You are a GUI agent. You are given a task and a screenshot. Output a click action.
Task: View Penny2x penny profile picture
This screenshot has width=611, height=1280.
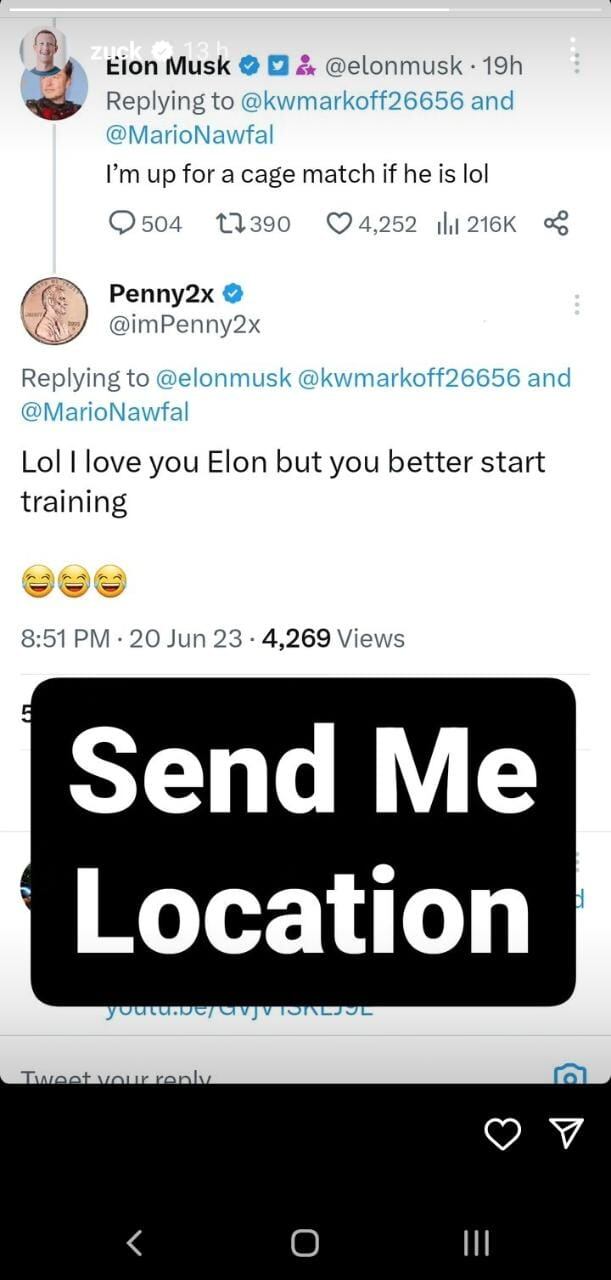click(55, 311)
